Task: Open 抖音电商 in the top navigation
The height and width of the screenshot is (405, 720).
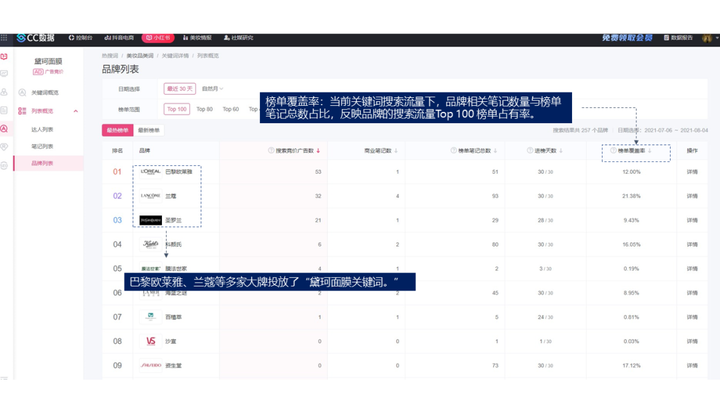Action: click(119, 38)
